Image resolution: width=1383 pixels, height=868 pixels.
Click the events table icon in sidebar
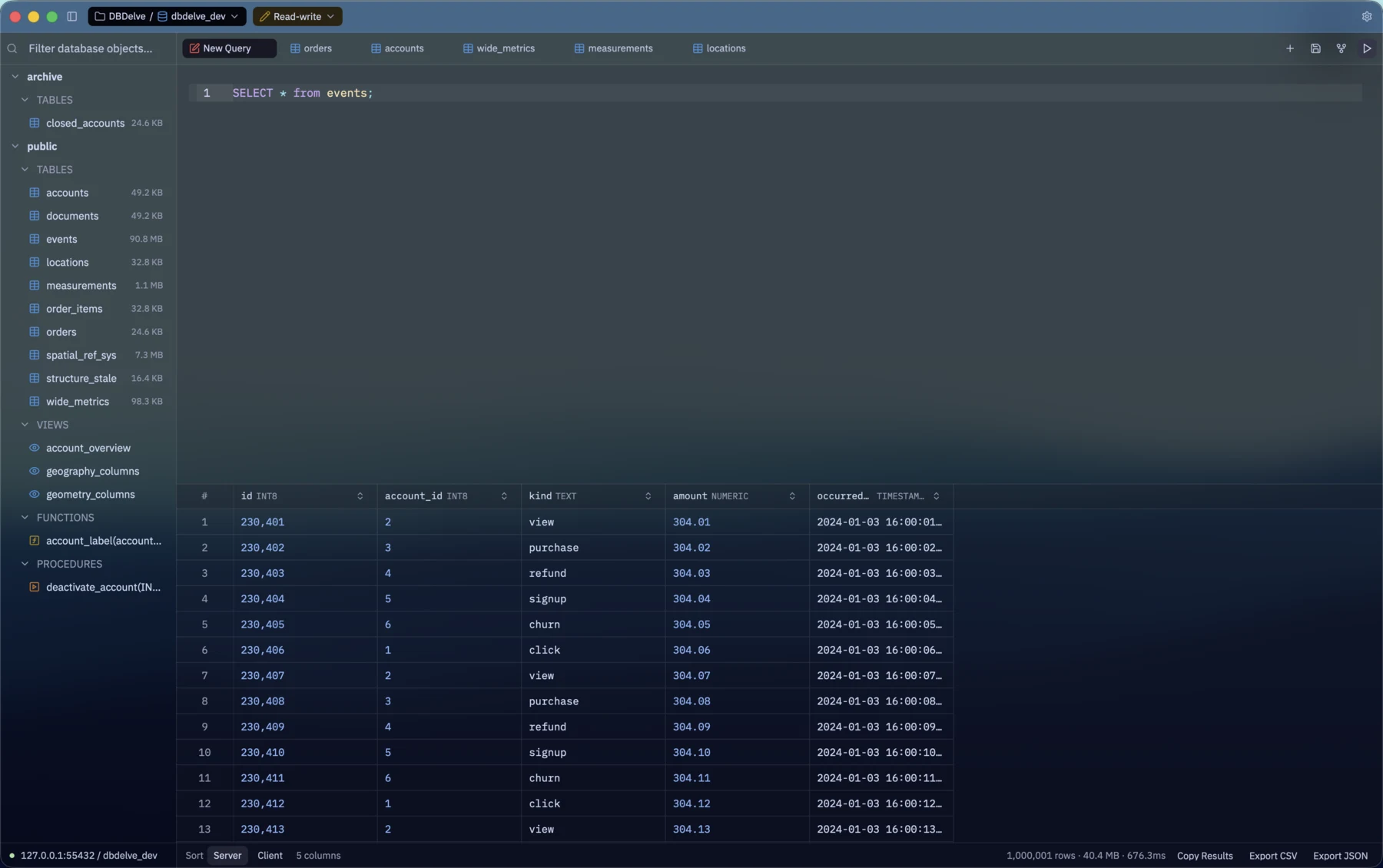point(35,239)
